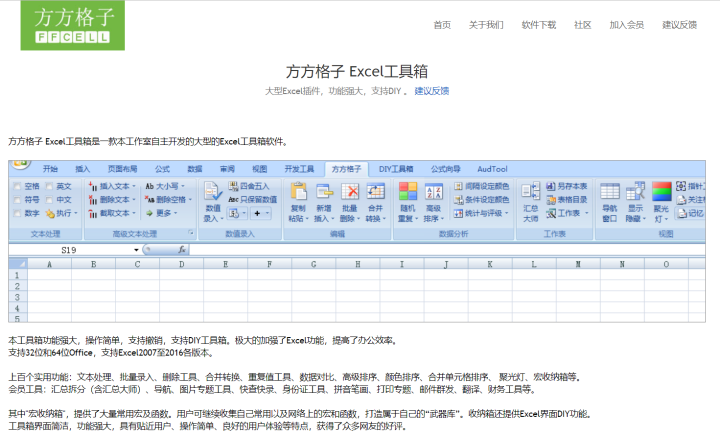Click the 截取文本 extract text icon
This screenshot has height=436, width=720.
[x=93, y=213]
